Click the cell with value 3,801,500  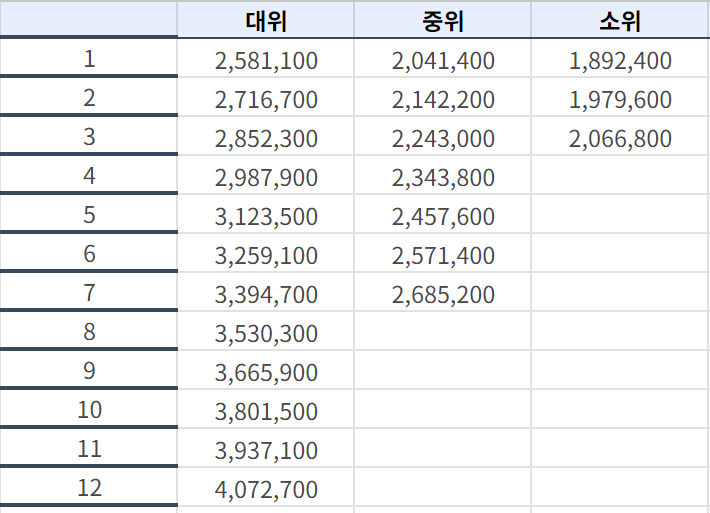coord(266,409)
